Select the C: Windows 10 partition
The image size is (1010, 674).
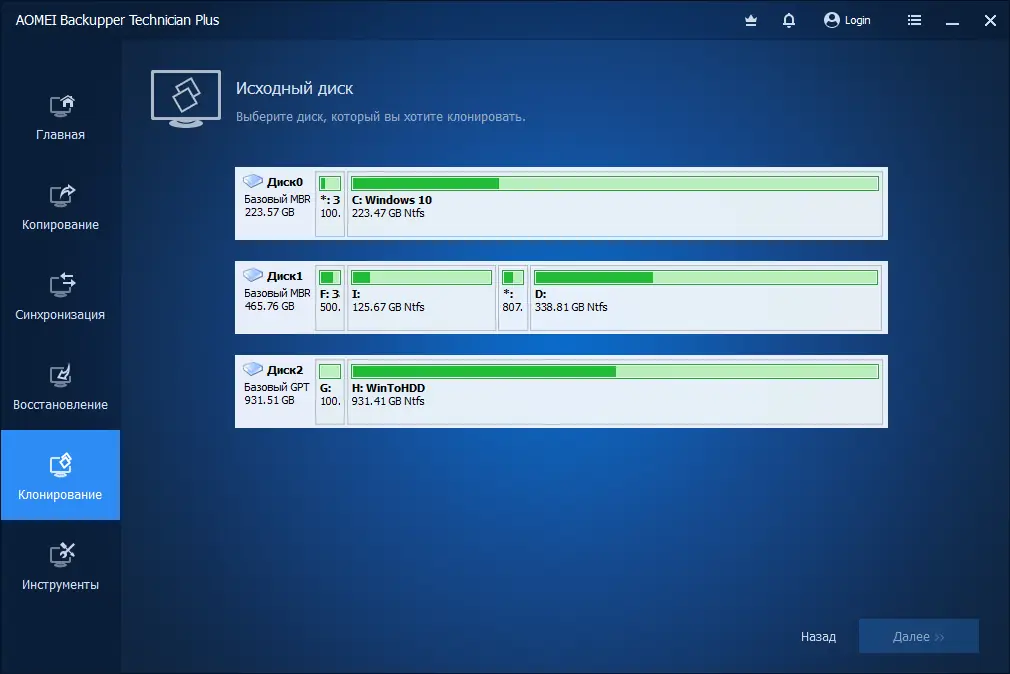(615, 204)
